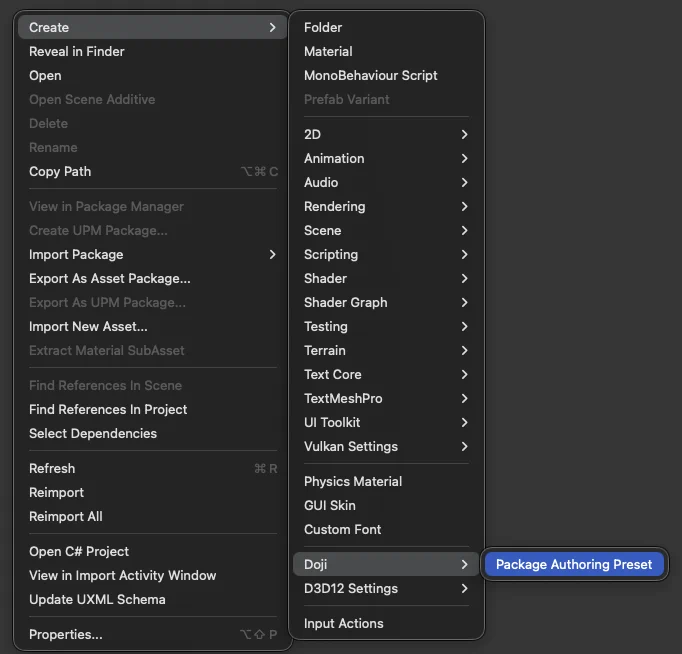The image size is (682, 654).
Task: Choose Find References In Project
Action: pos(152,409)
